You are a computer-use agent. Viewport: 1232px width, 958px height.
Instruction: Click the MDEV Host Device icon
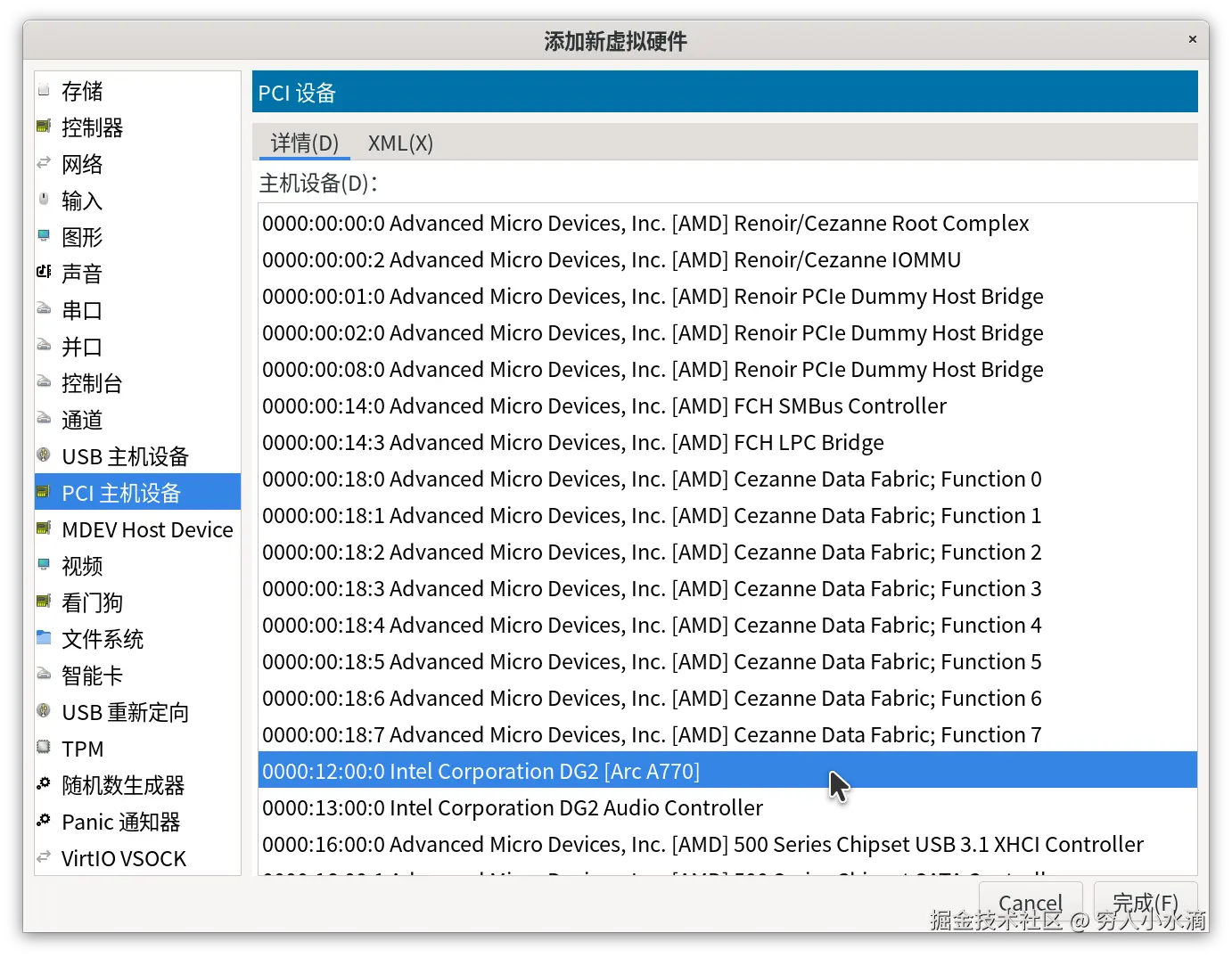point(44,528)
